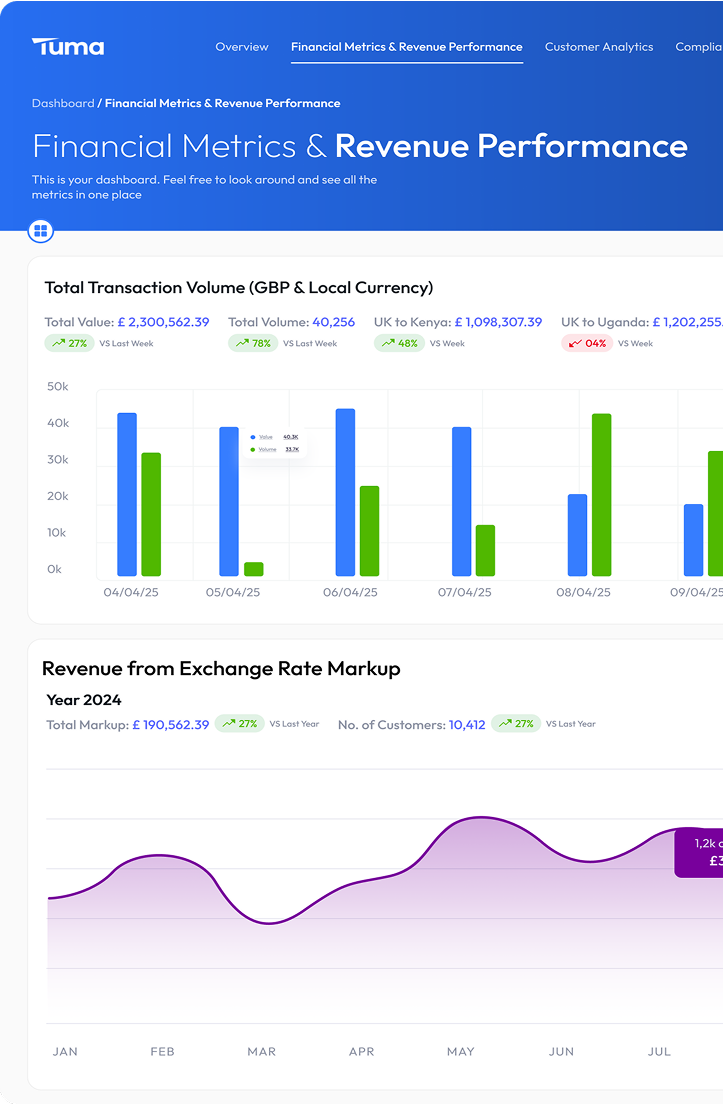Switch to the Overview tab
723x1104 pixels.
pyautogui.click(x=242, y=47)
